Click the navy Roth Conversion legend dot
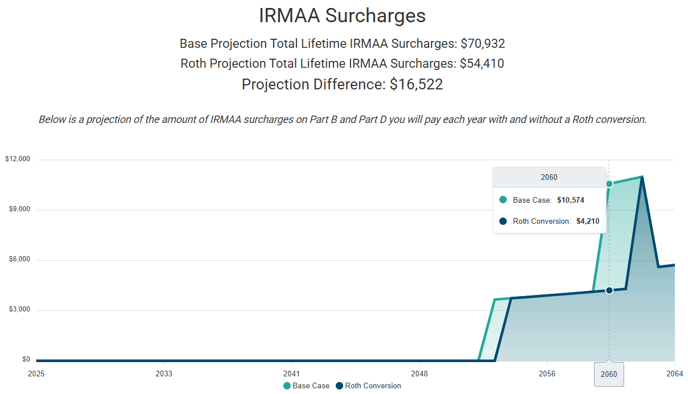 pyautogui.click(x=339, y=386)
